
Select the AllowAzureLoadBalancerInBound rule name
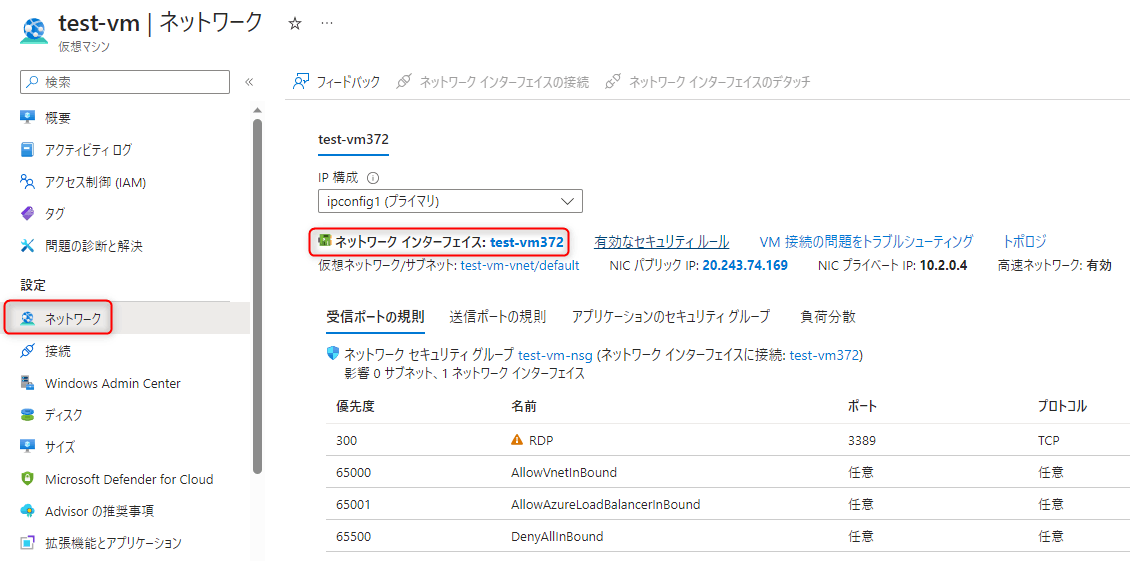point(605,504)
